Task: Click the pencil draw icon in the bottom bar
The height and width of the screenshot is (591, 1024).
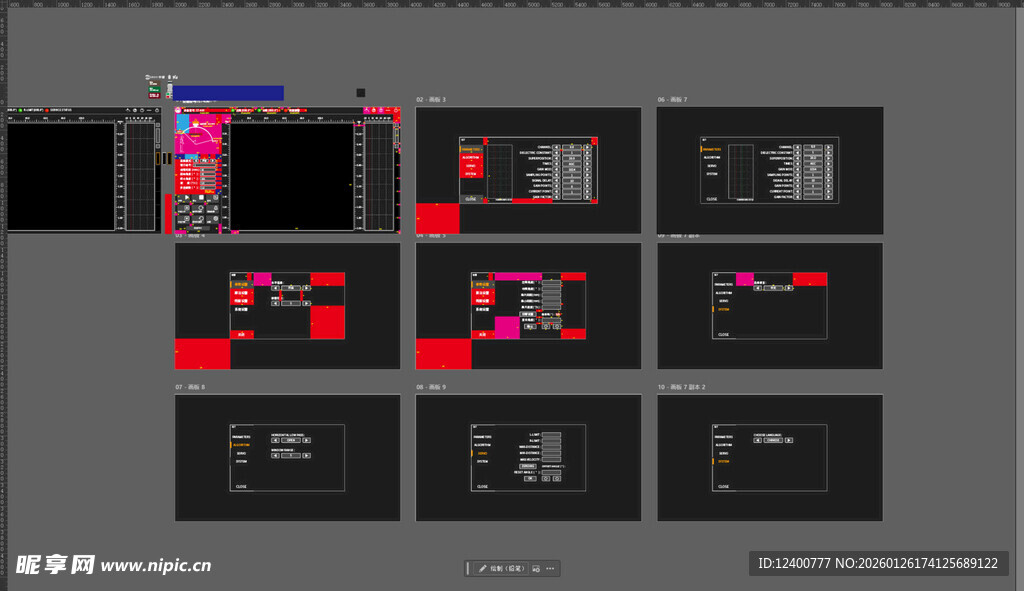Action: (483, 568)
